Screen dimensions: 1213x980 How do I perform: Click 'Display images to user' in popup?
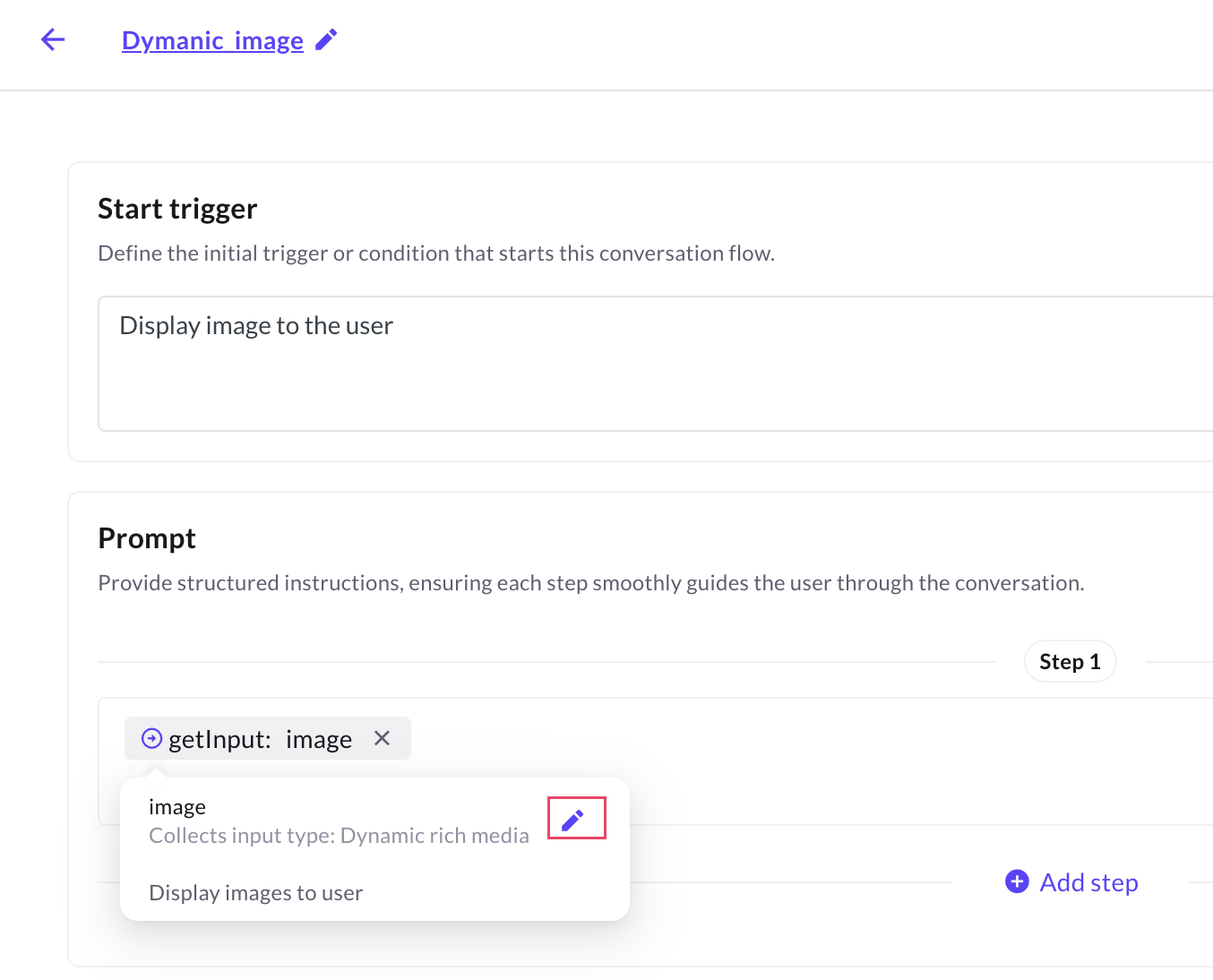[255, 893]
